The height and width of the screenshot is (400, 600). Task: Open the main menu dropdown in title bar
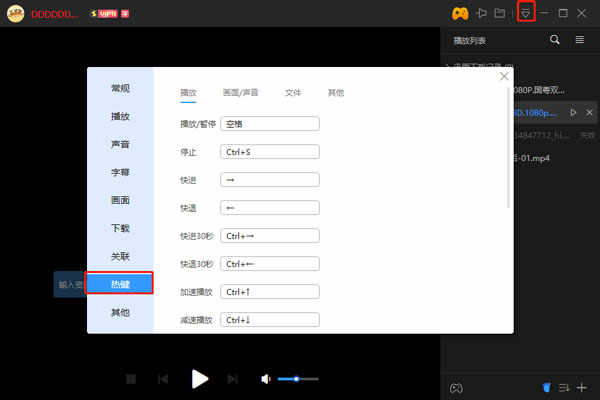click(526, 13)
